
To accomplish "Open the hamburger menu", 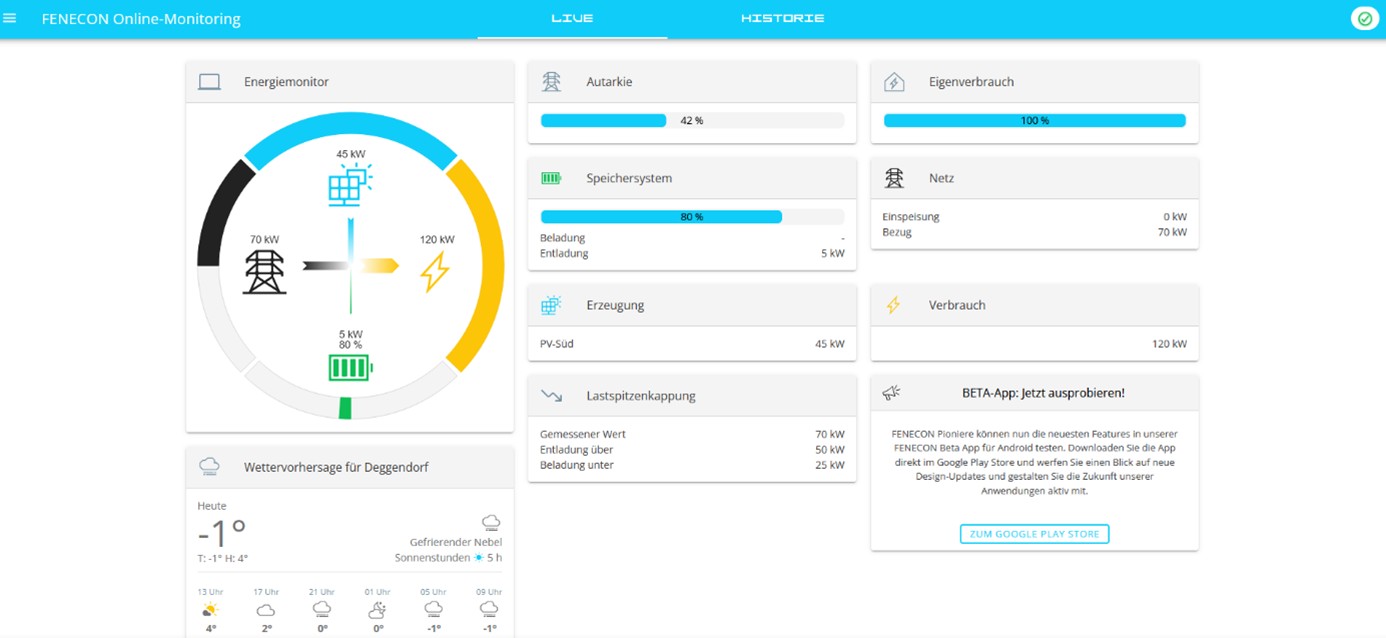I will point(10,18).
